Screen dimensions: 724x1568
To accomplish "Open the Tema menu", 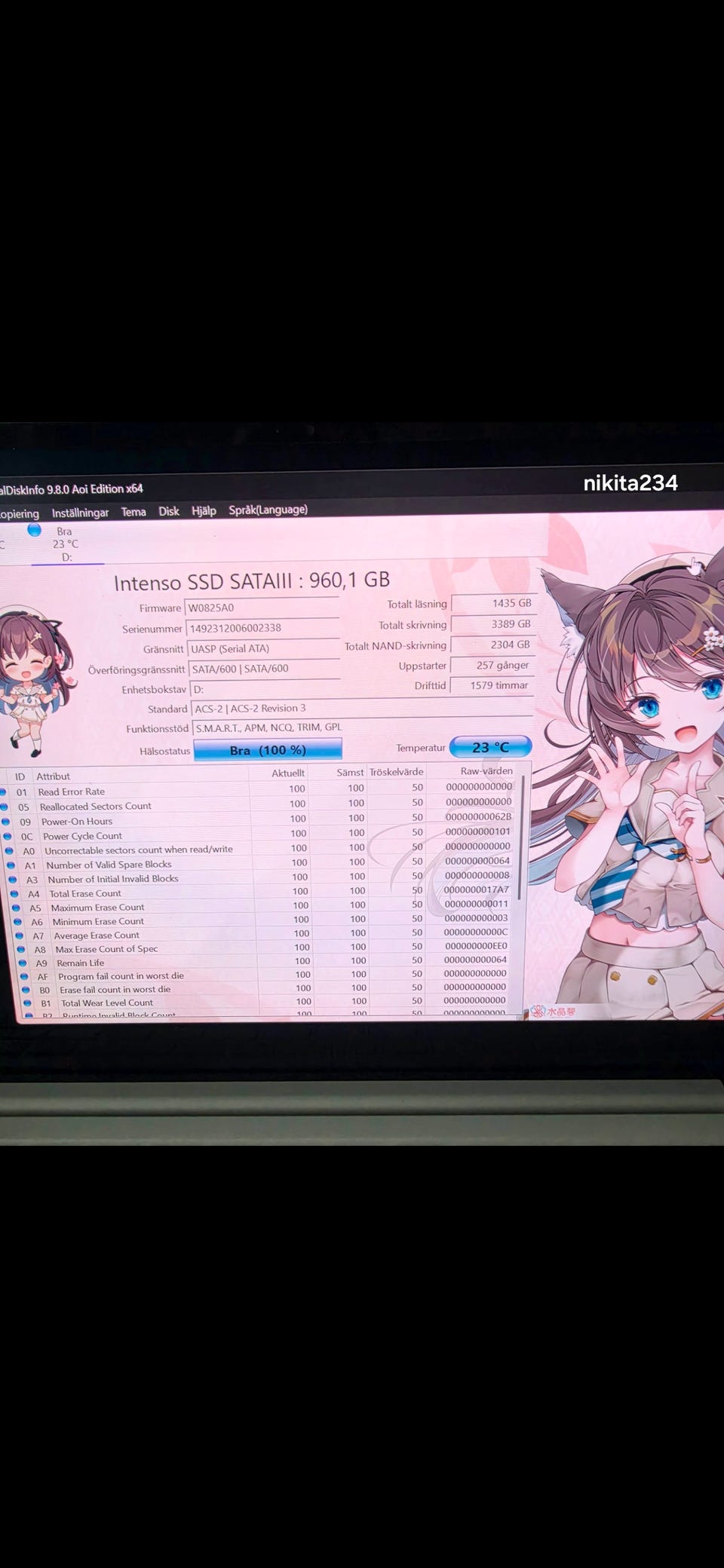I will click(x=133, y=512).
